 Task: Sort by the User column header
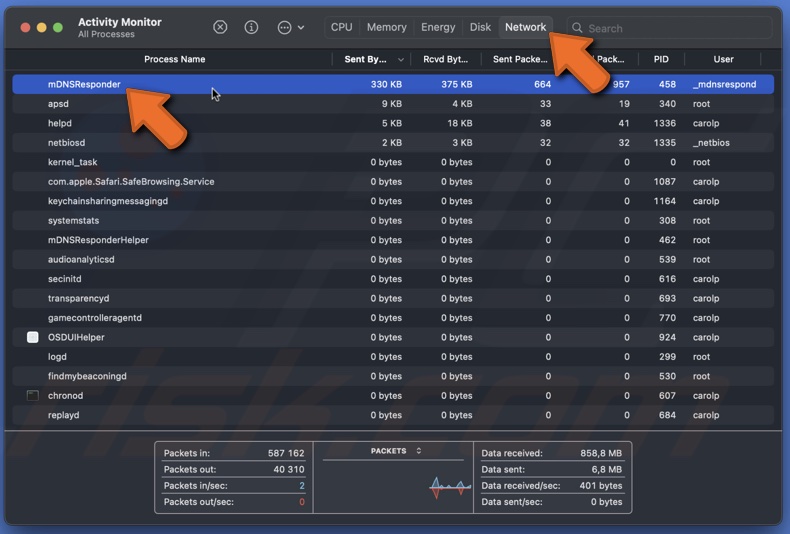point(723,59)
